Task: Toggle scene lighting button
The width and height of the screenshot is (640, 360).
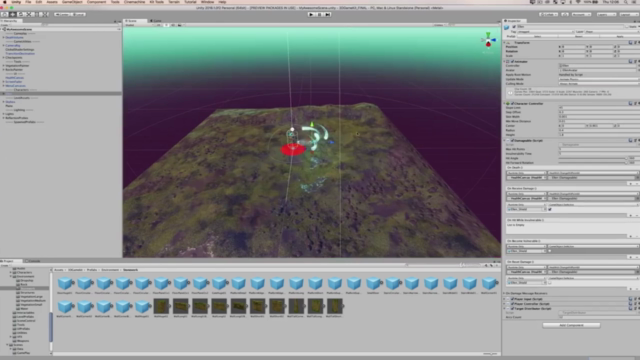Action: (167, 25)
